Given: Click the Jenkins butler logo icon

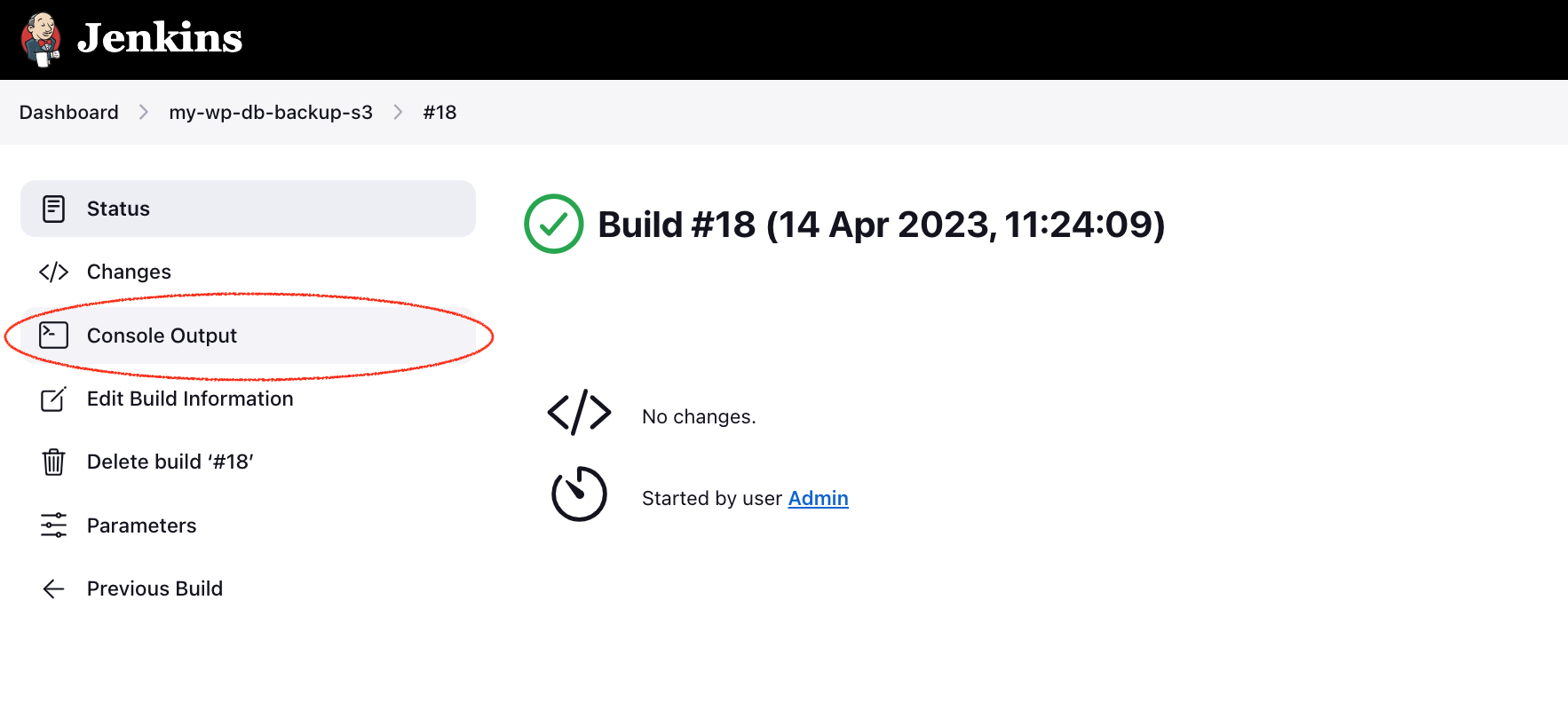Looking at the screenshot, I should tap(41, 39).
